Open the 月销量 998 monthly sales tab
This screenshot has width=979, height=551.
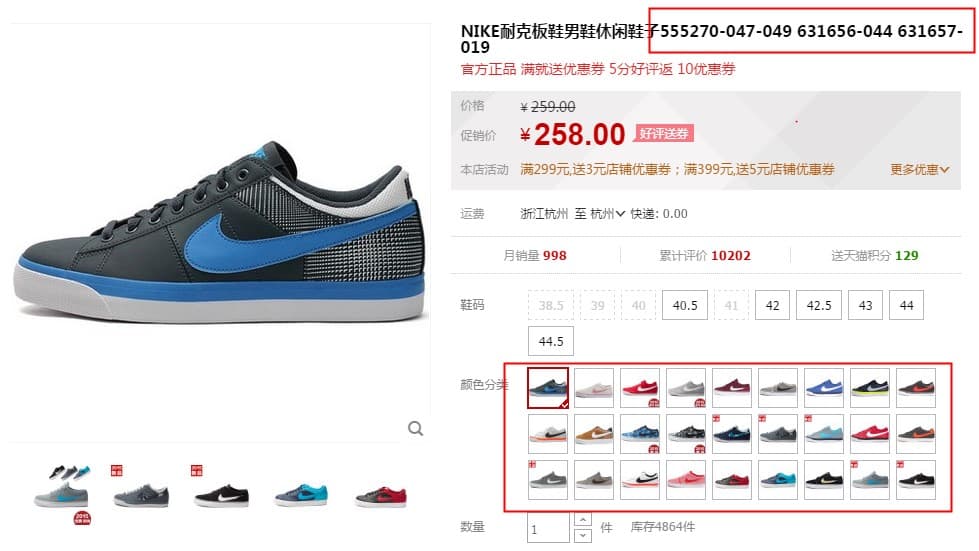tap(535, 255)
